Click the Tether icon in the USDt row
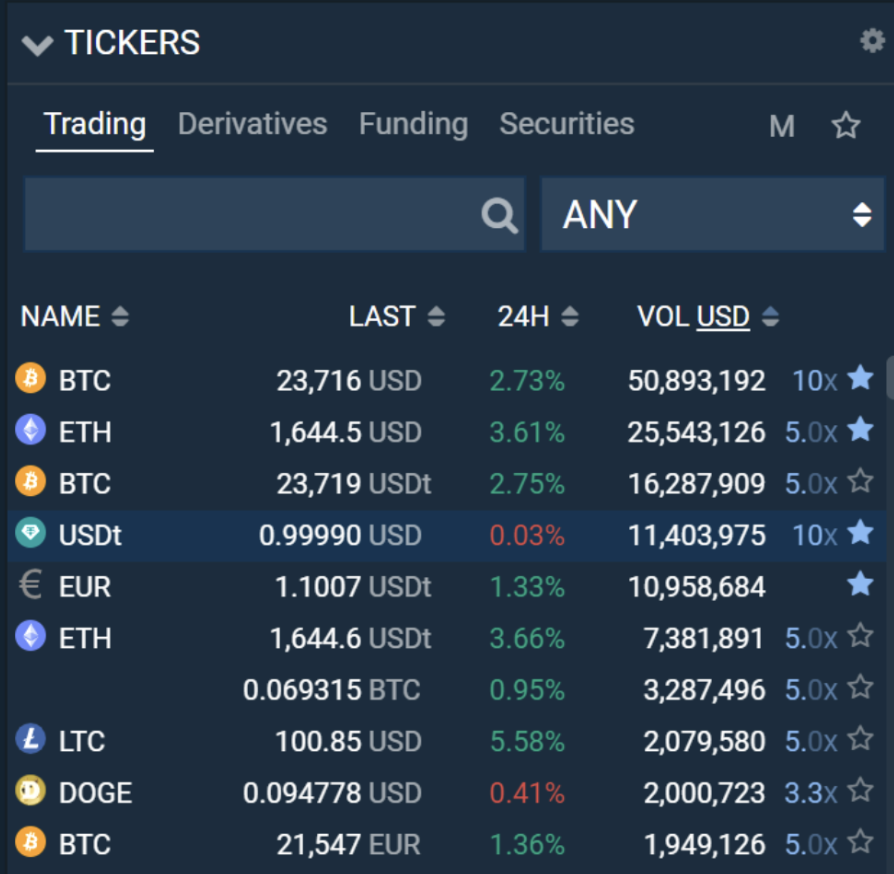Screen dimensions: 894x874 point(30,535)
